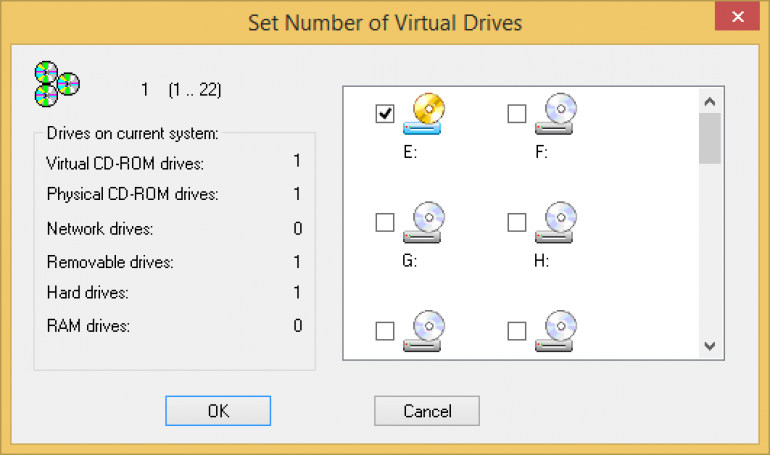
Task: Confirm with the OK button
Action: tap(218, 411)
